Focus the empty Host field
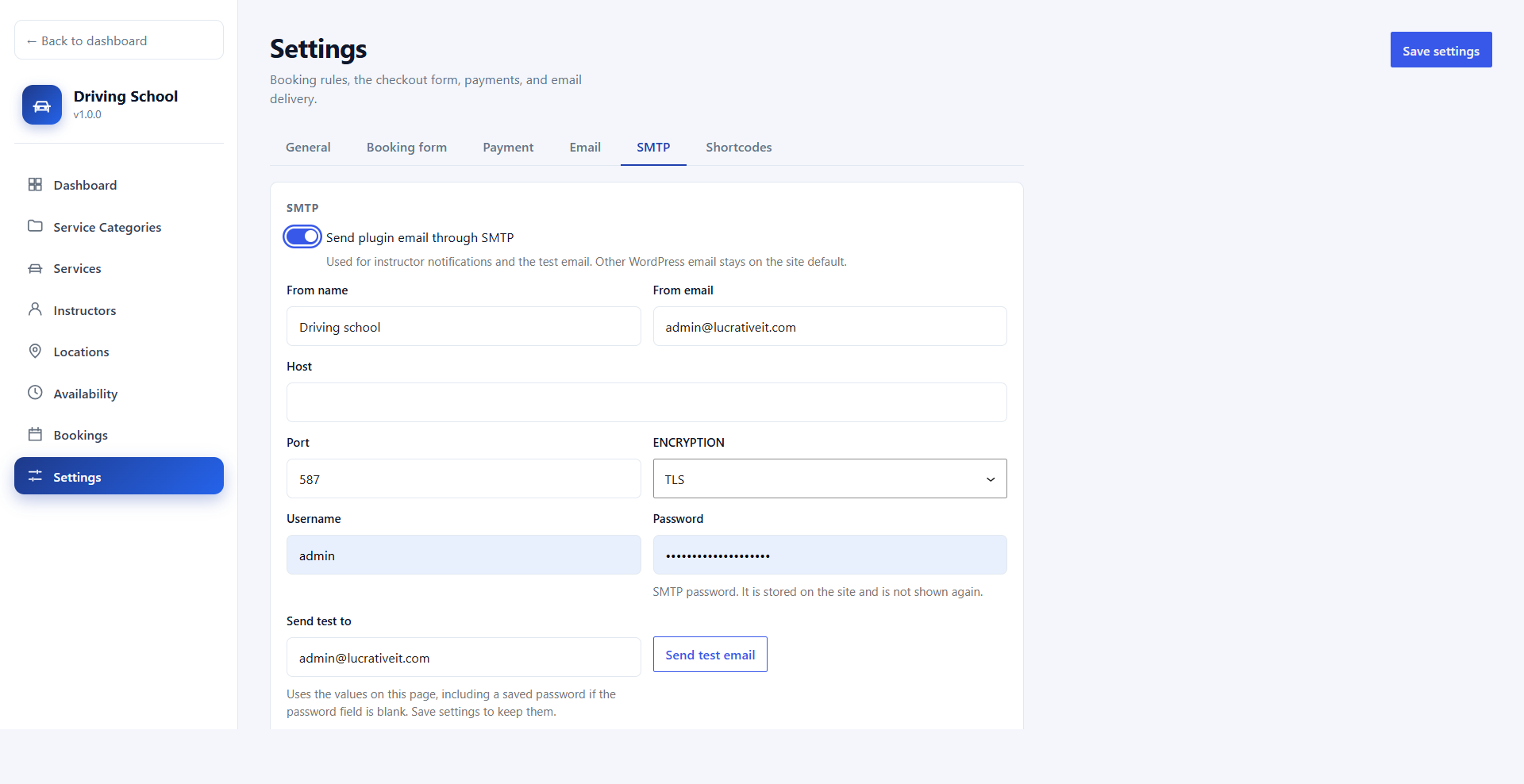This screenshot has width=1524, height=784. (x=647, y=402)
